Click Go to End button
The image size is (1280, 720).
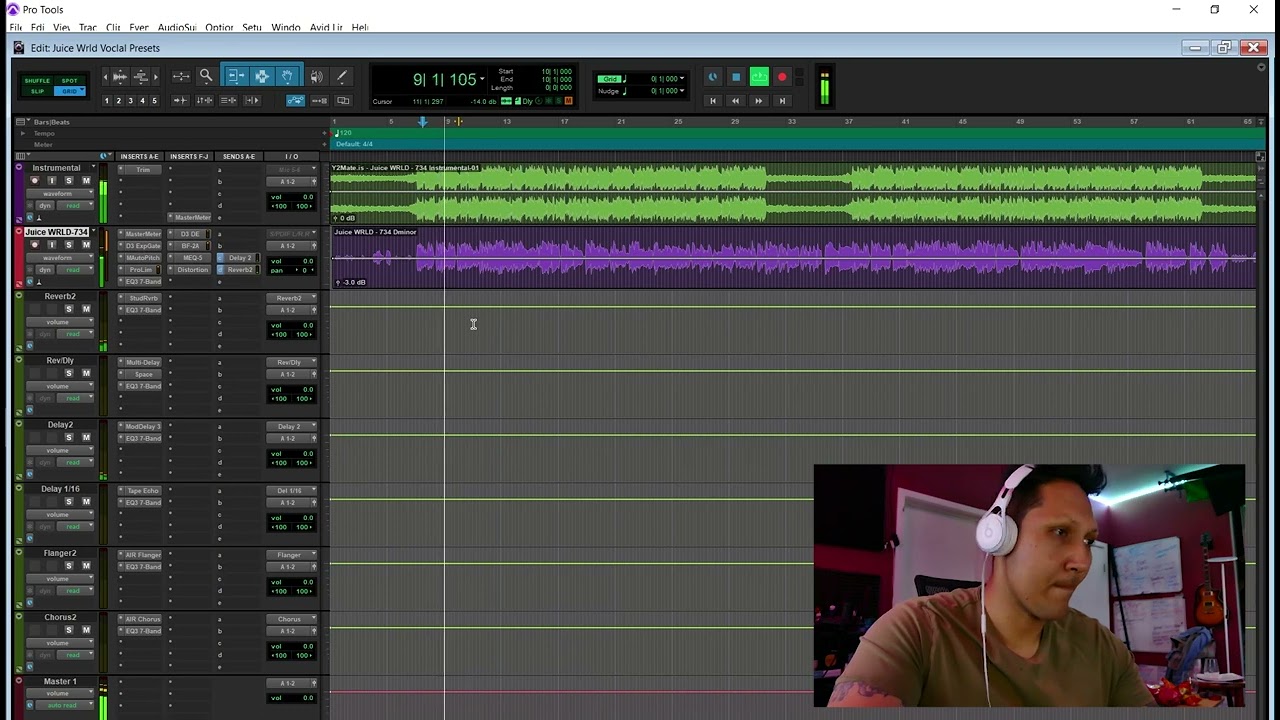[782, 100]
